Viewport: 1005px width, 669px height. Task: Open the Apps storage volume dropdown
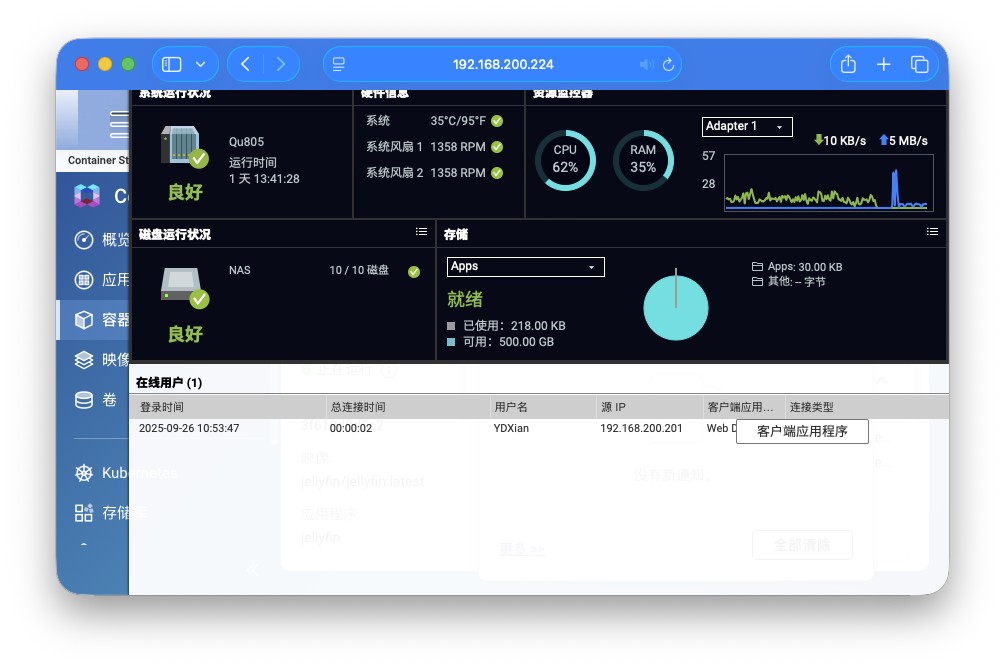pyautogui.click(x=525, y=267)
